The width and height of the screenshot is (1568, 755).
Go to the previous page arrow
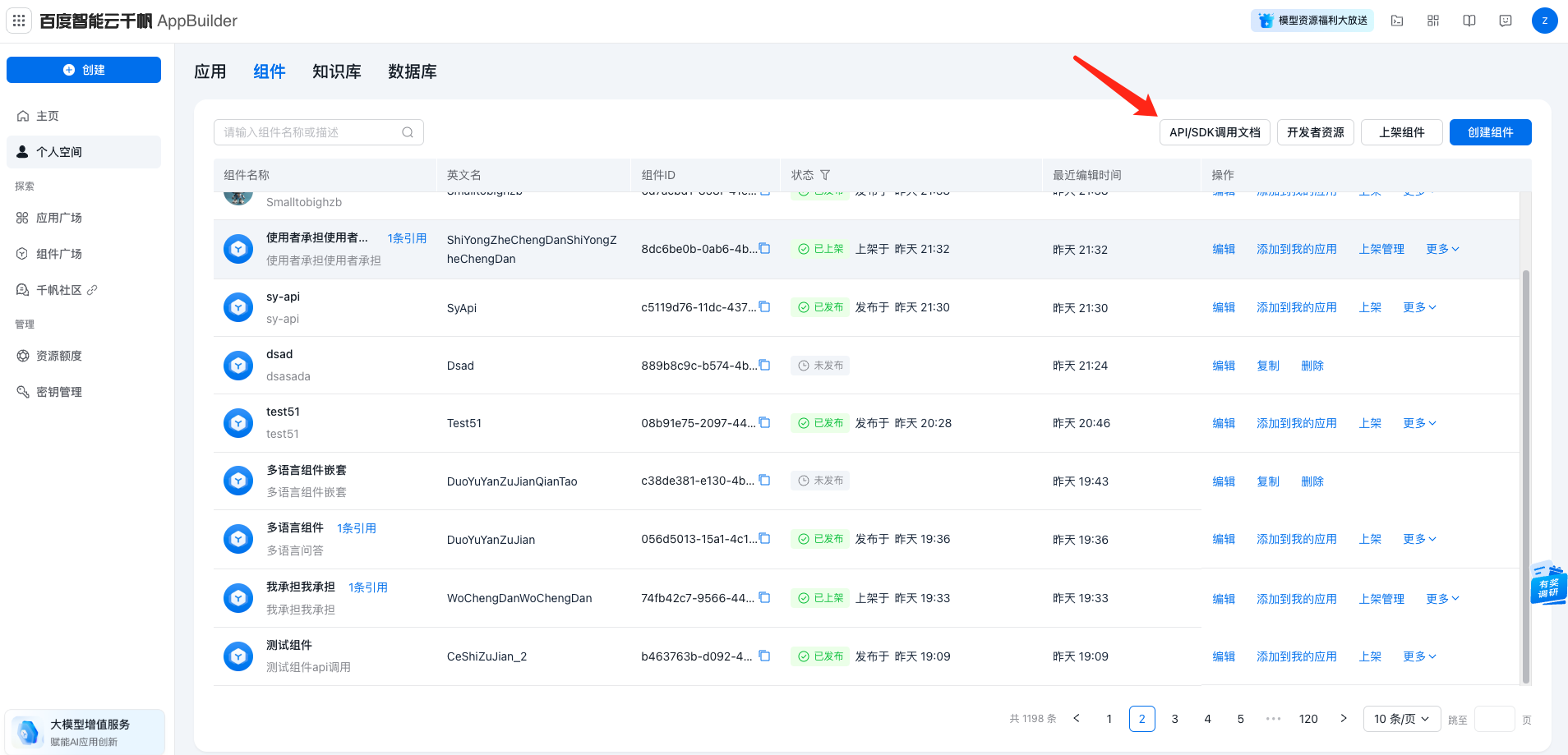[1077, 719]
